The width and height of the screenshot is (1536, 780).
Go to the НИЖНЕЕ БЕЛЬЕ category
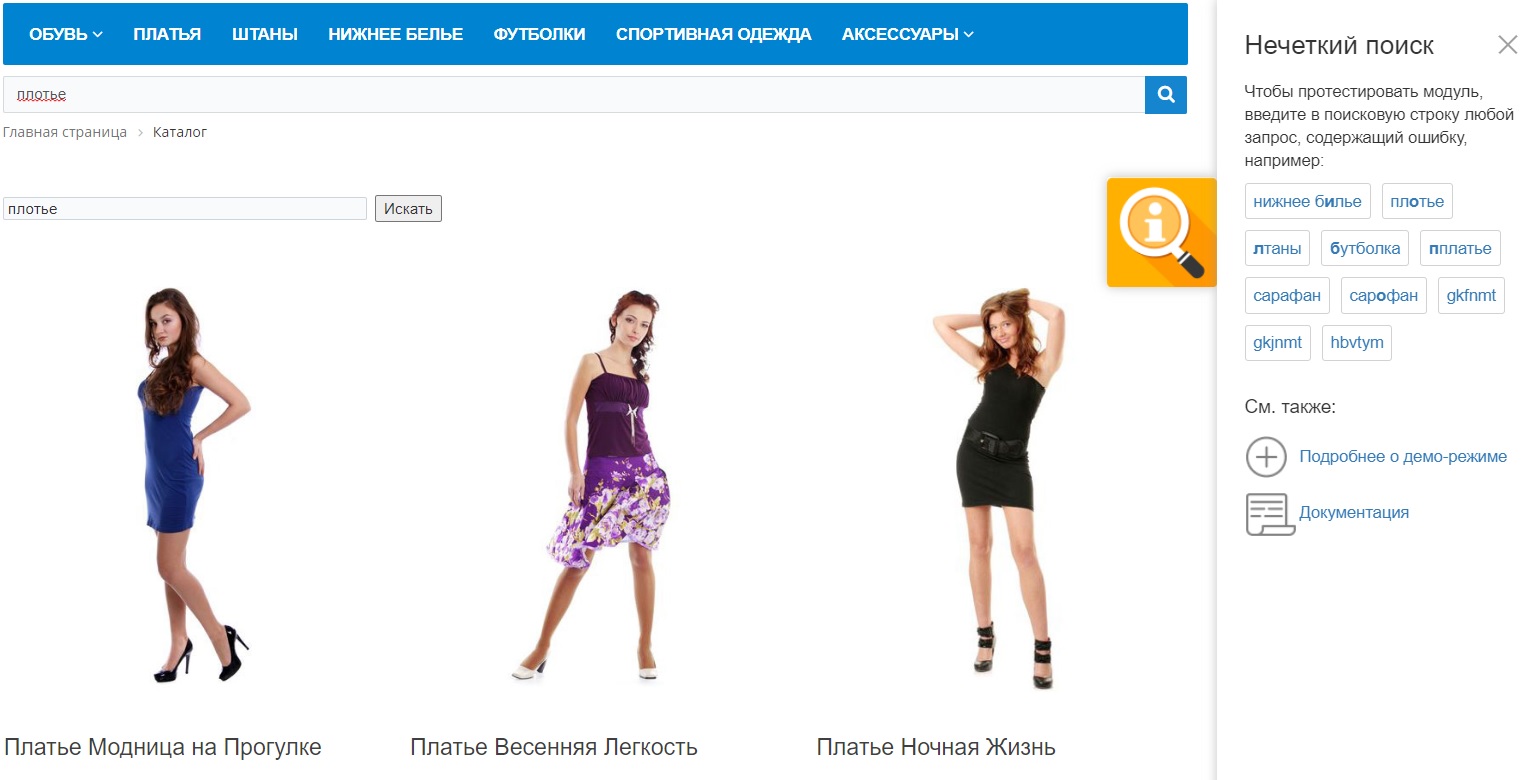396,34
